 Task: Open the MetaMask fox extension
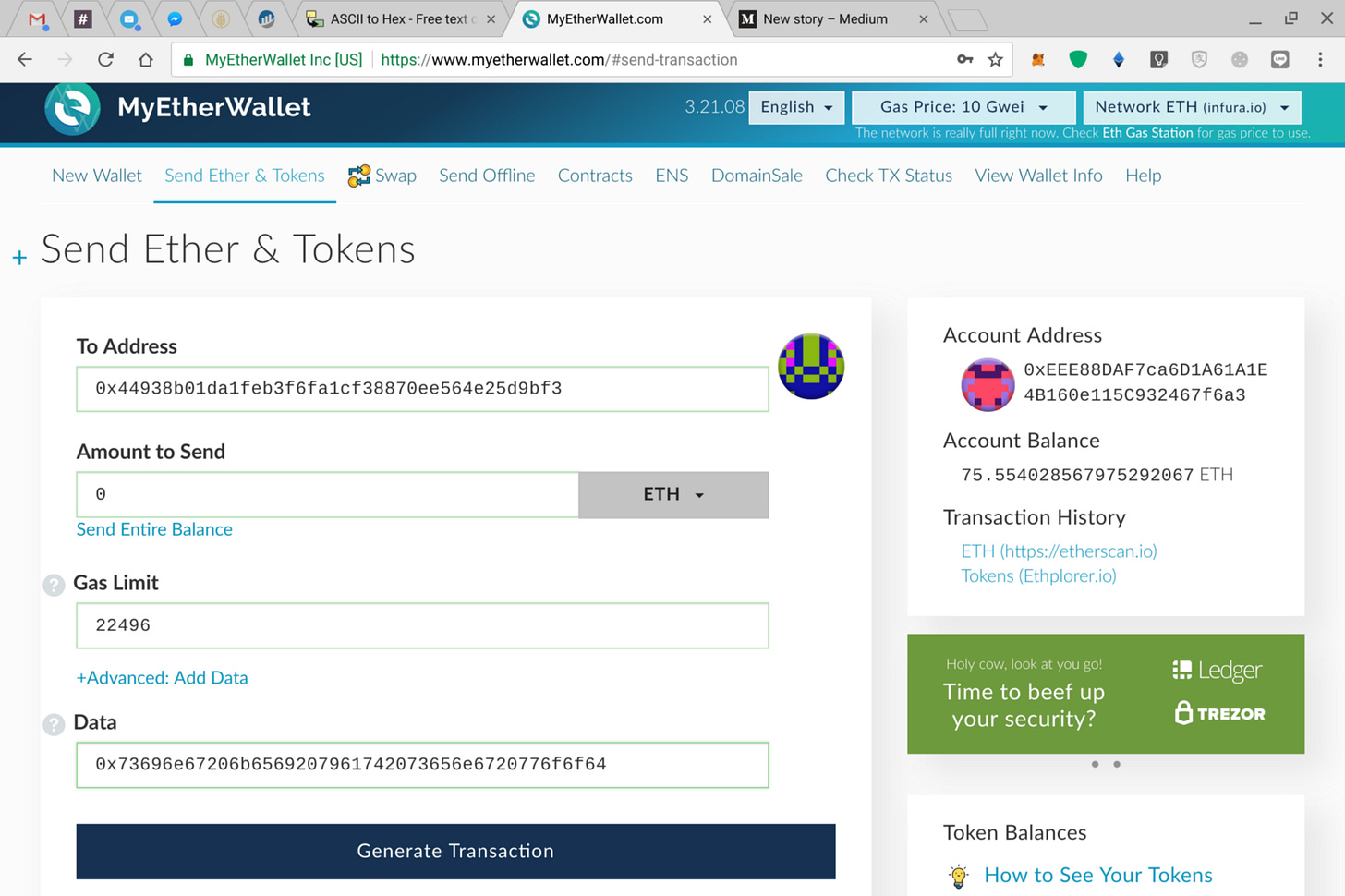pyautogui.click(x=1038, y=59)
